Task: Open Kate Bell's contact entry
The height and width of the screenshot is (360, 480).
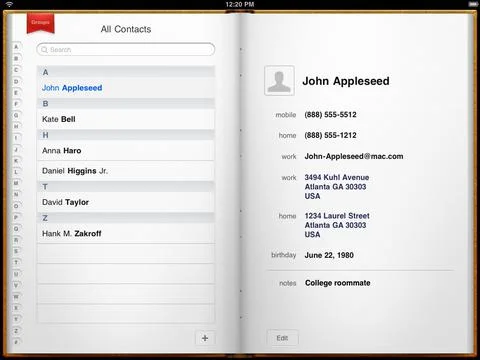Action: [126, 119]
